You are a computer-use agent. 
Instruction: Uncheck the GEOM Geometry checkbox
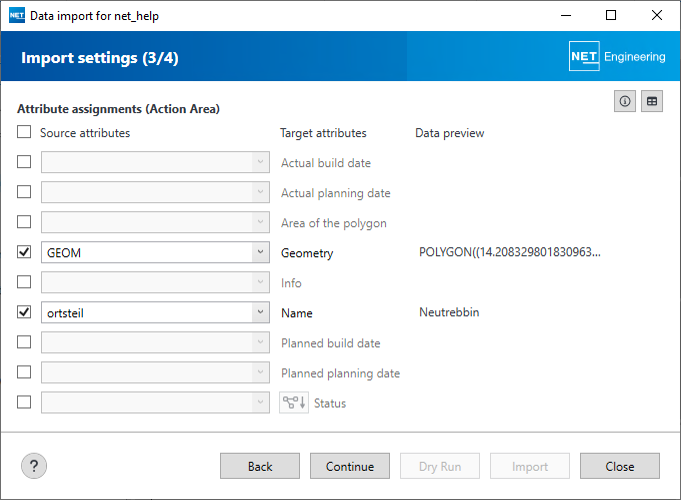click(x=24, y=253)
